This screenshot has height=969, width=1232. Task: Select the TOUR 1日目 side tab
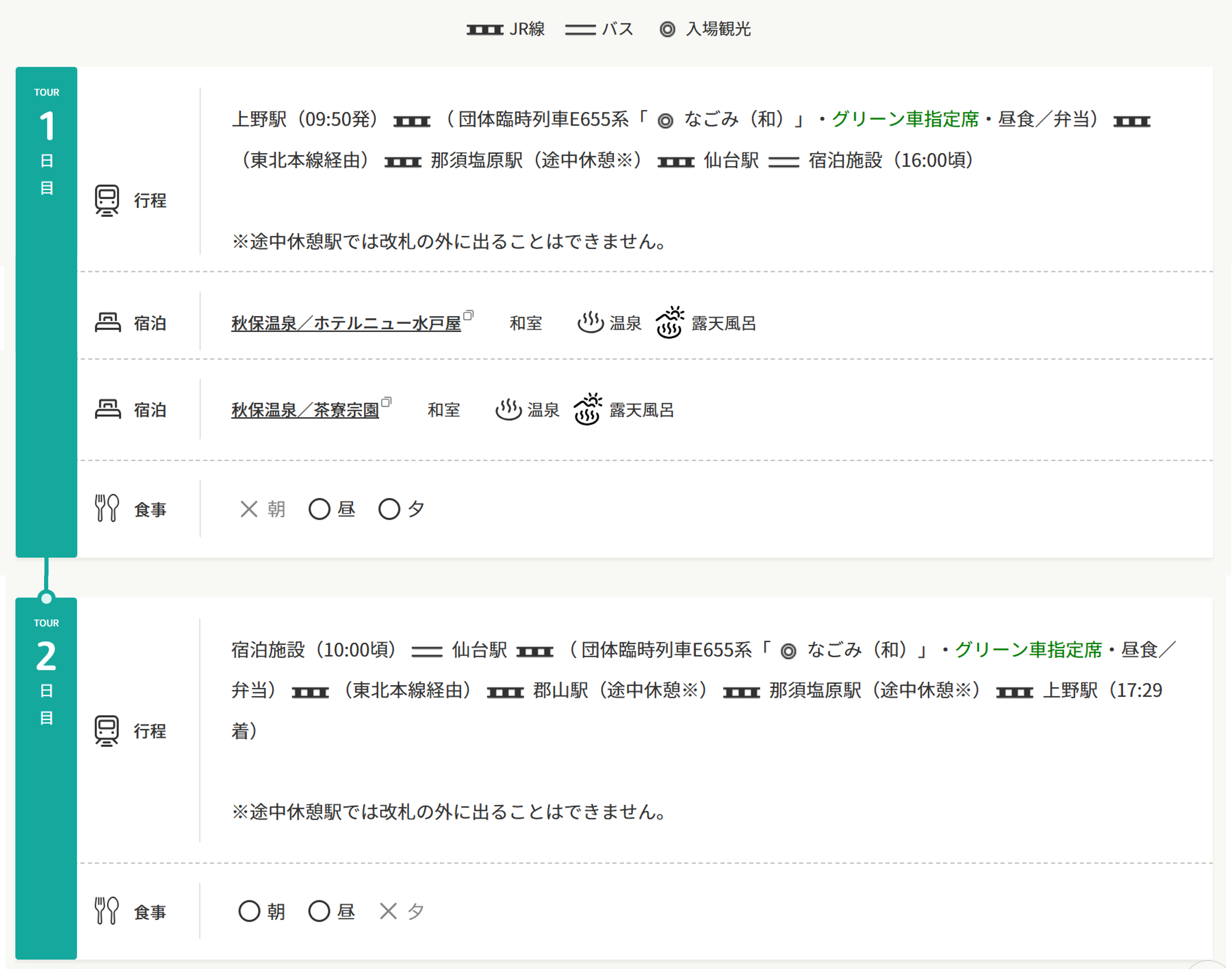point(47,312)
